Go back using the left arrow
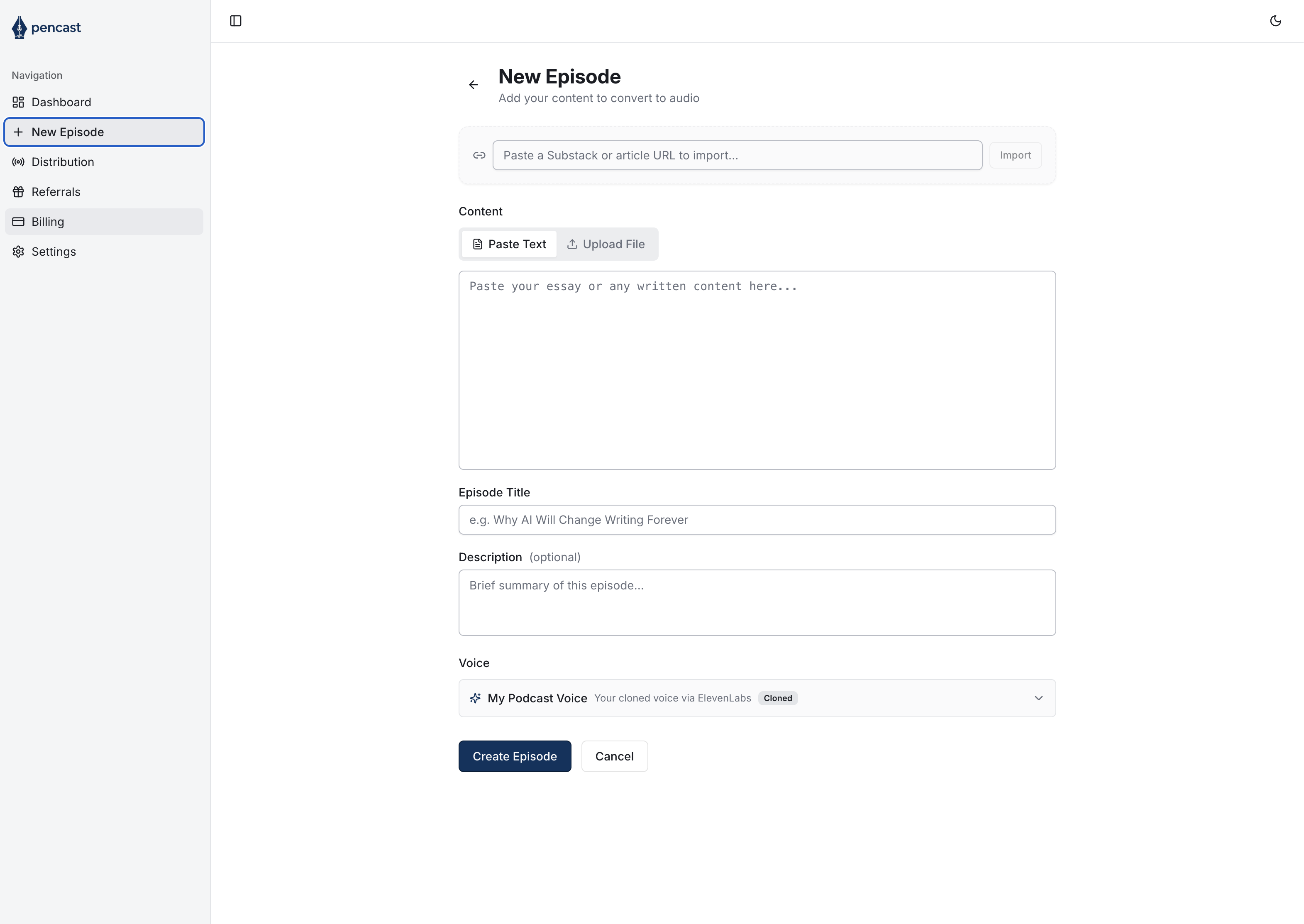 (474, 85)
